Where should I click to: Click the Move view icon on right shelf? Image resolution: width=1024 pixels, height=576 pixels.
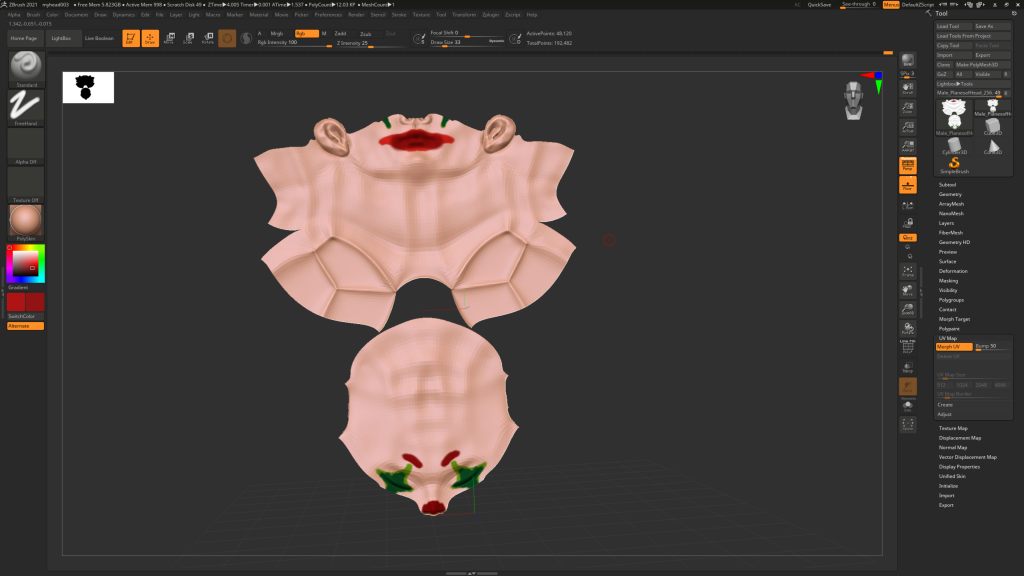(x=908, y=291)
